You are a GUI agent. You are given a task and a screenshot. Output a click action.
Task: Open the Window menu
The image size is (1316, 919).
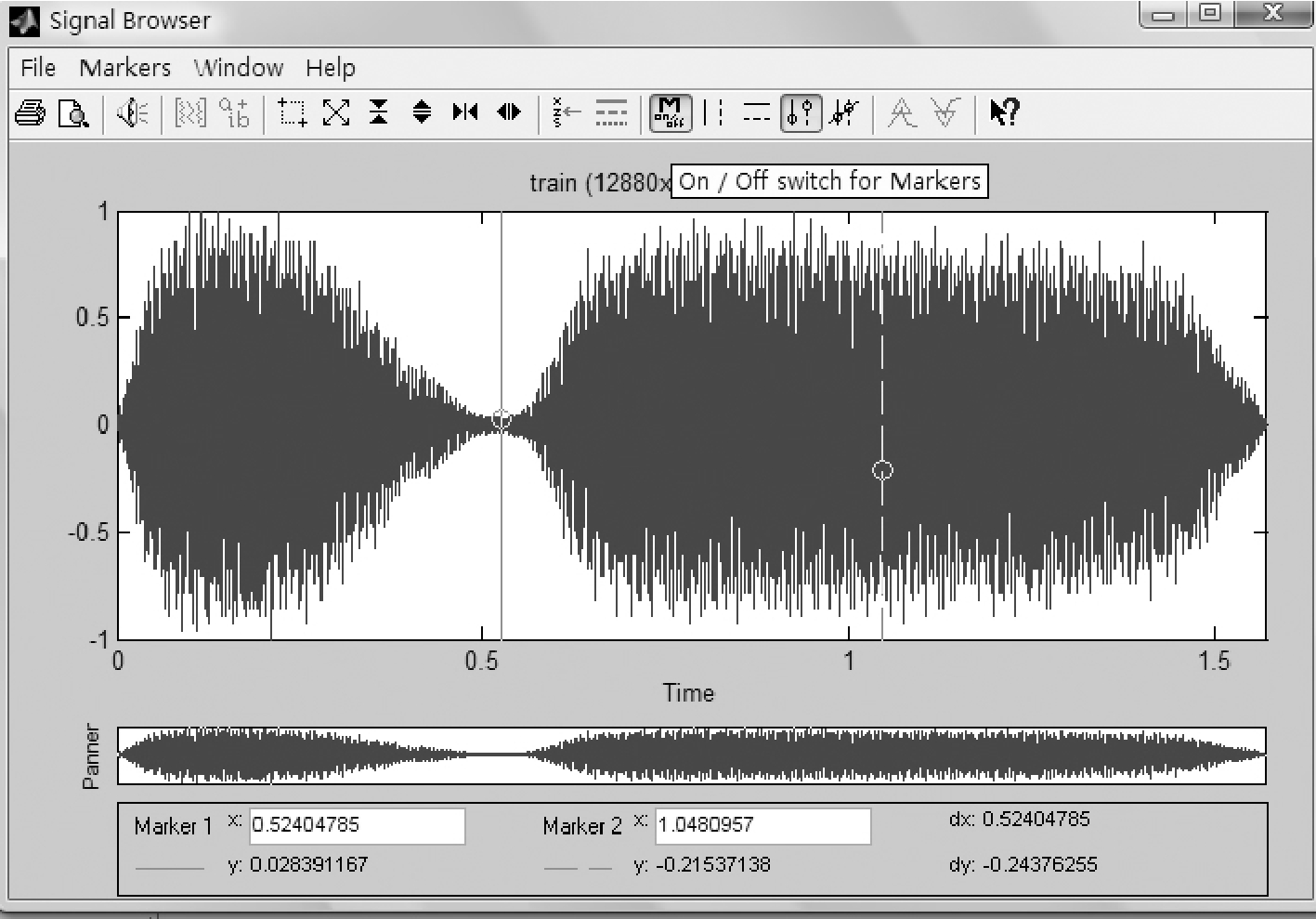(x=239, y=68)
